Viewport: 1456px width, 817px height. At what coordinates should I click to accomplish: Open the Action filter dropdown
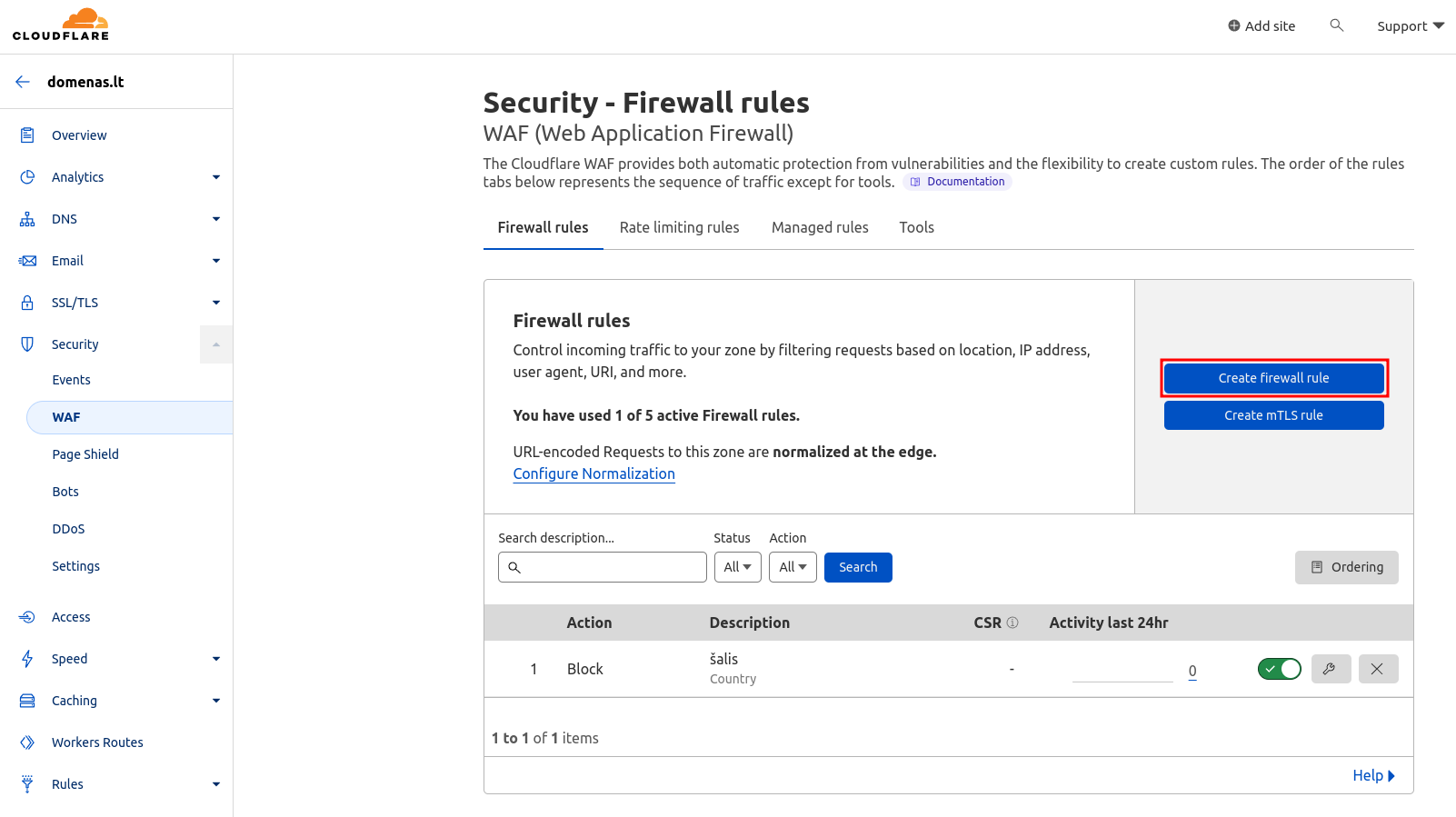pyautogui.click(x=793, y=567)
